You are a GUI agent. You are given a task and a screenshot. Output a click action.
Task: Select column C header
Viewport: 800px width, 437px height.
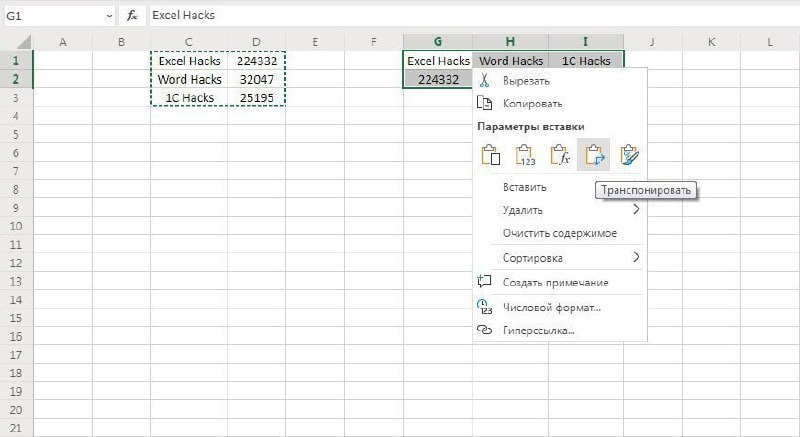[x=189, y=42]
